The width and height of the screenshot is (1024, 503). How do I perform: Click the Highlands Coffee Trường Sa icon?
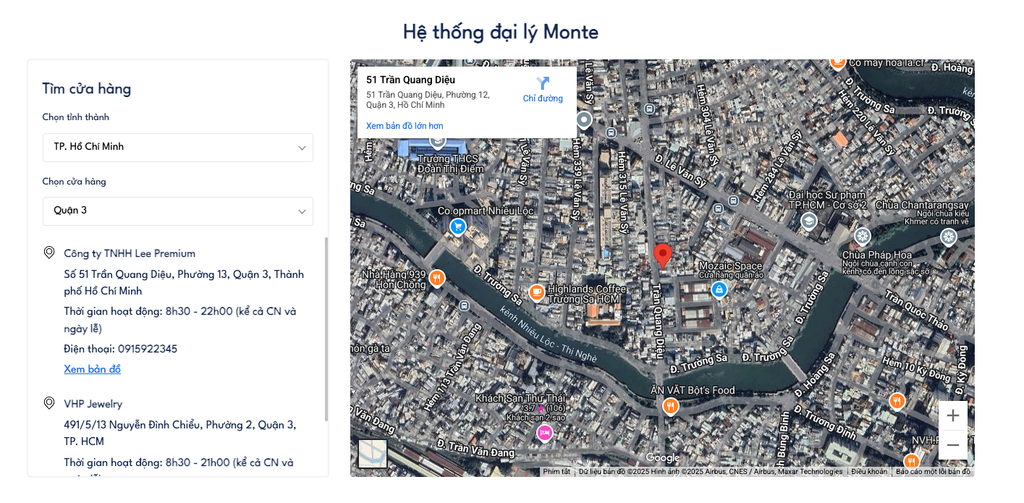pos(537,293)
